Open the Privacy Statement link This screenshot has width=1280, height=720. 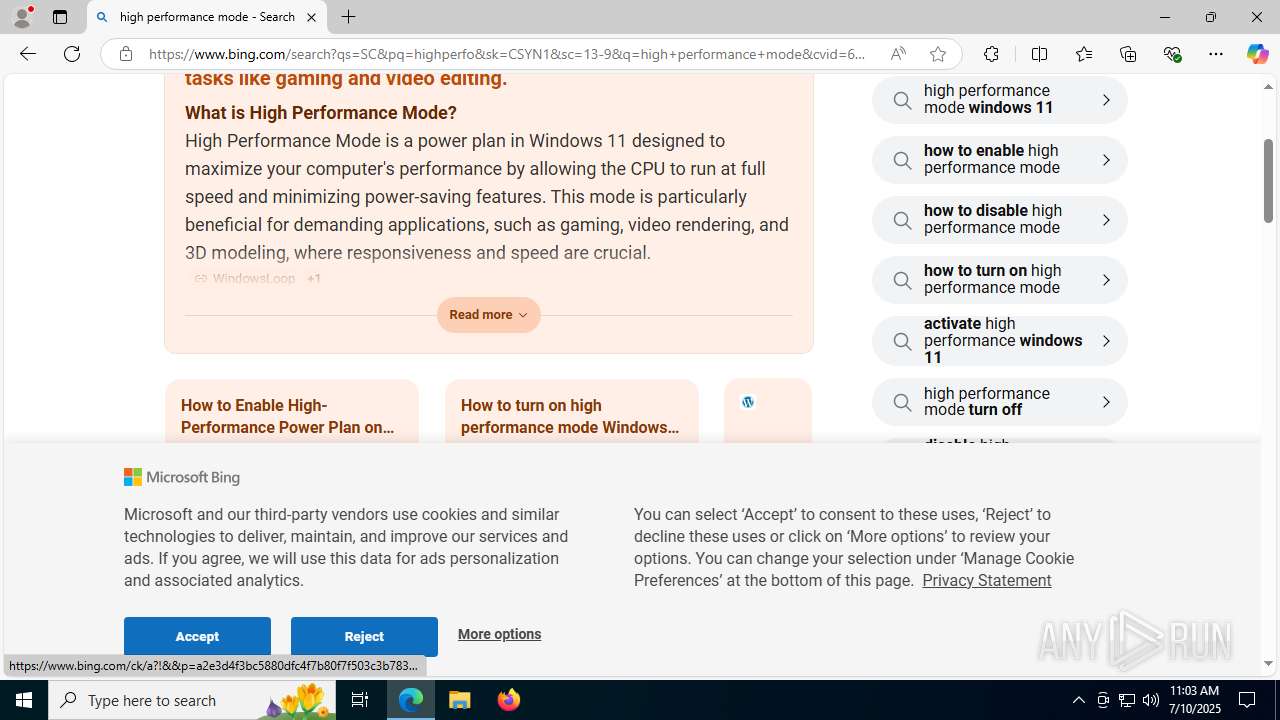[x=986, y=580]
